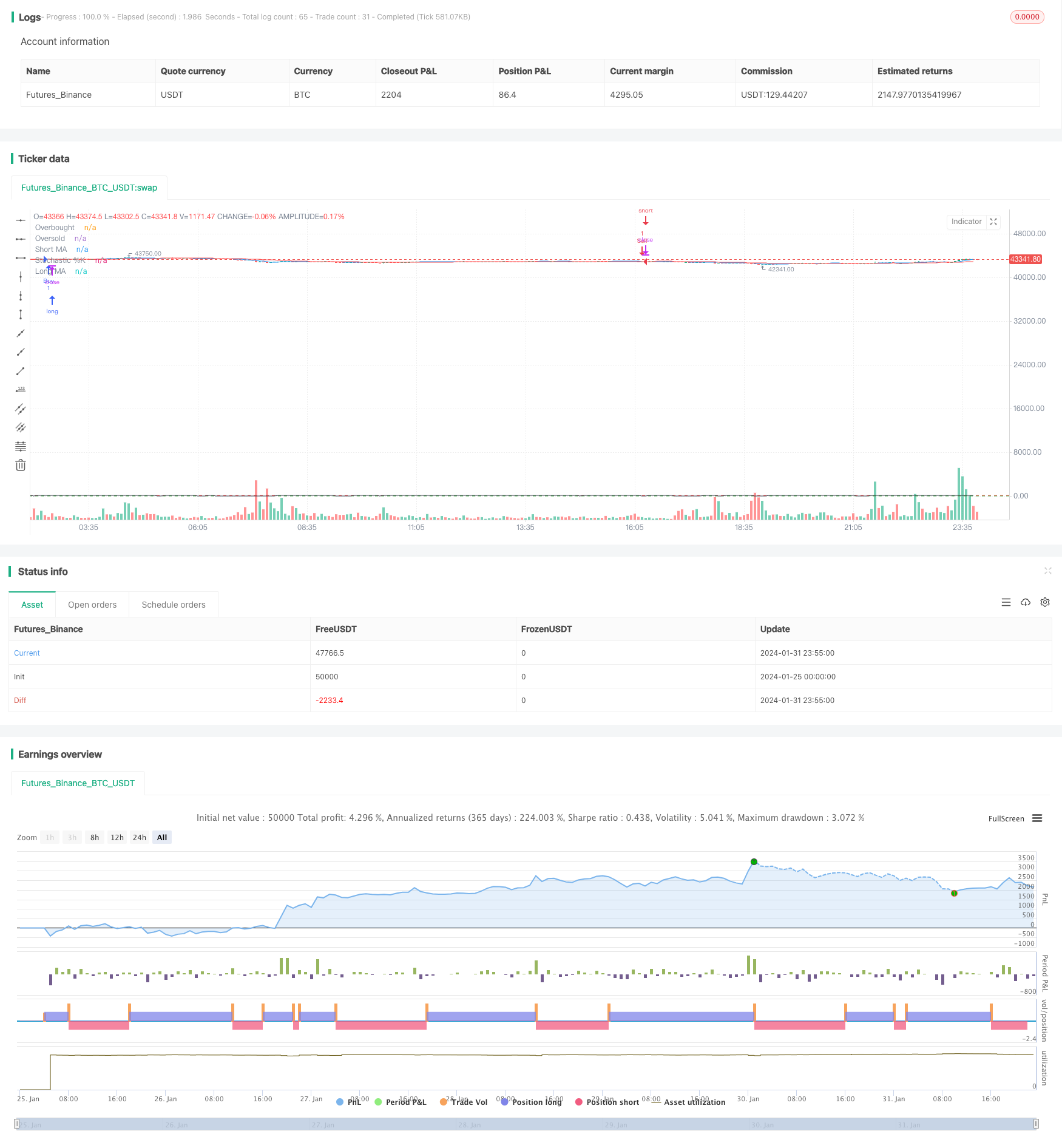Image resolution: width=1062 pixels, height=1148 pixels.
Task: Select the diagonal straight line tool
Action: point(21,333)
